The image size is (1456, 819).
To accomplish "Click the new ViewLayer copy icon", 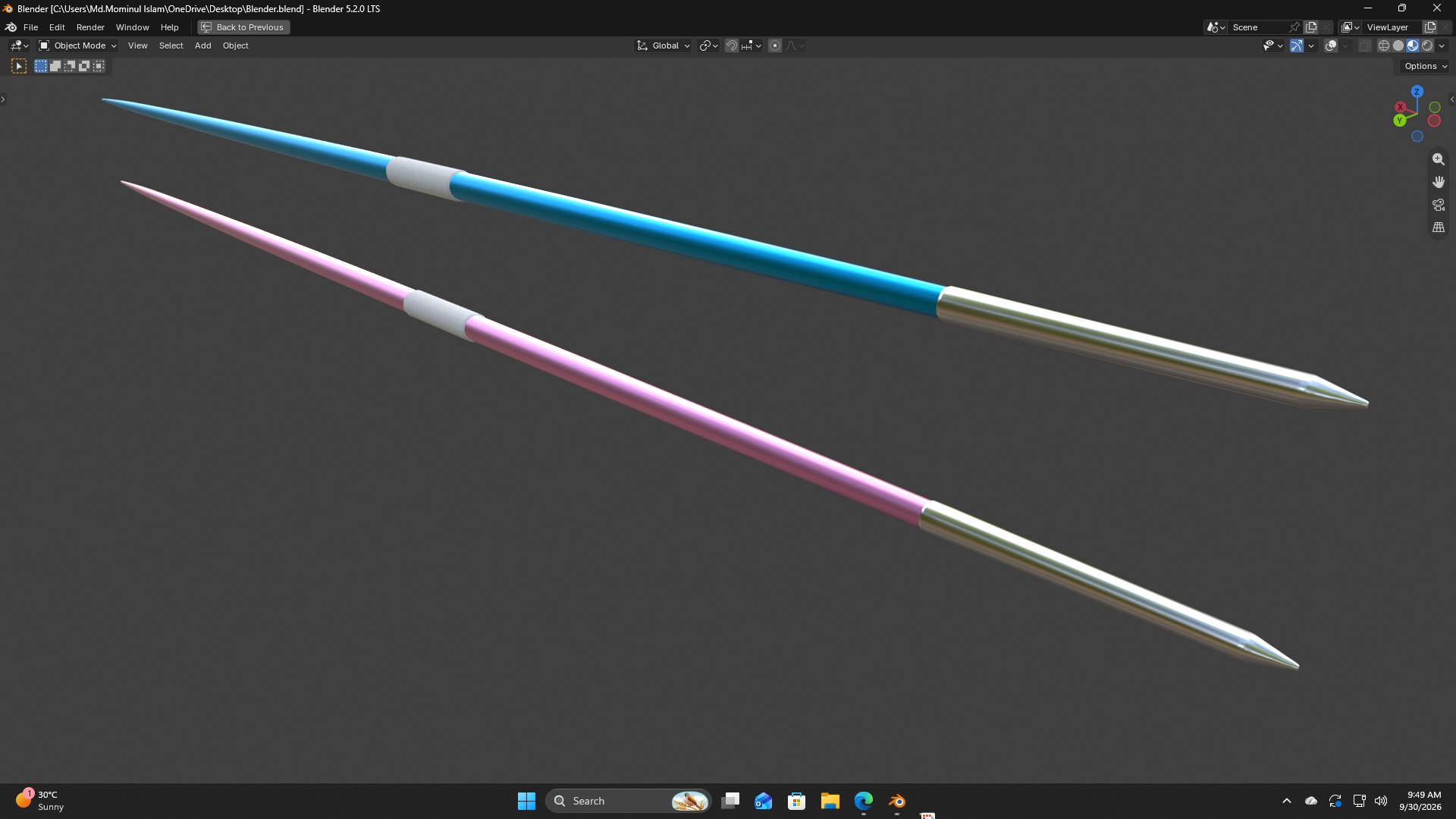I will click(x=1430, y=27).
